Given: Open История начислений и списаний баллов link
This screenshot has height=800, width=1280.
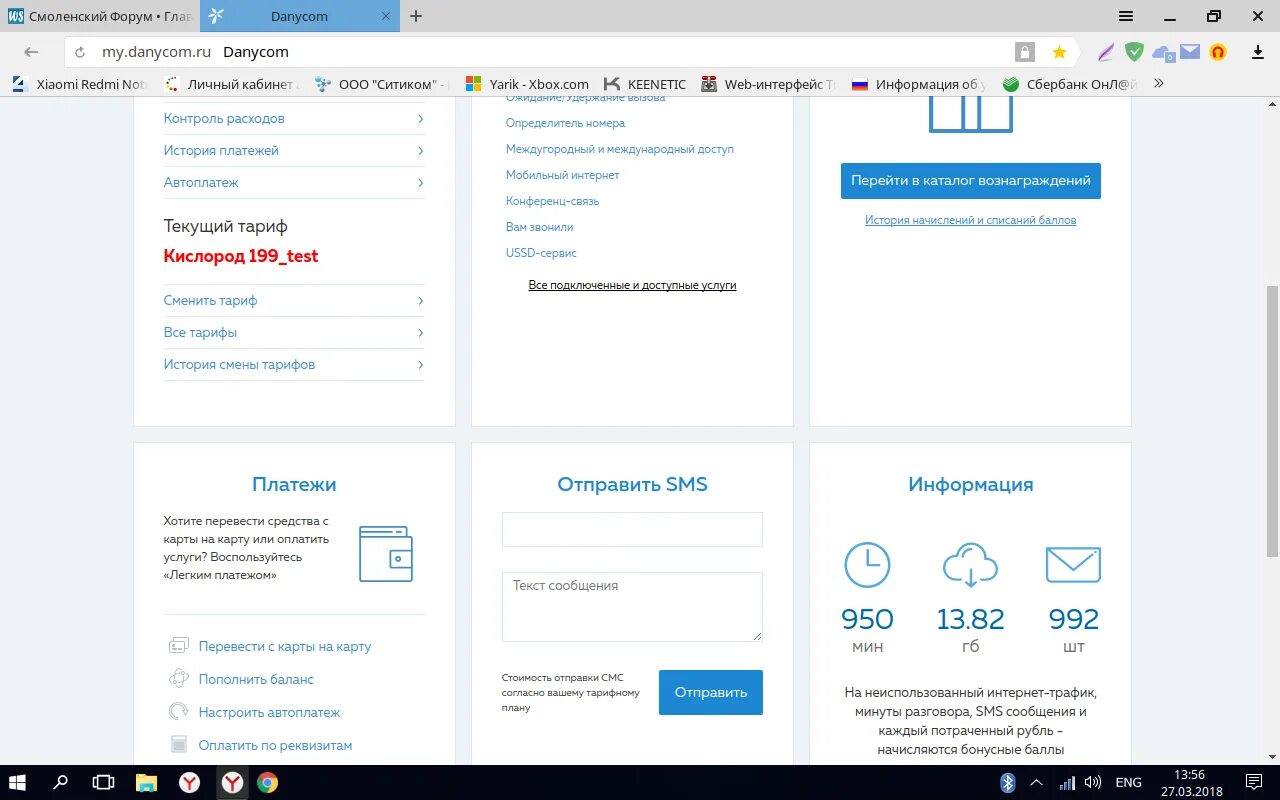Looking at the screenshot, I should (970, 220).
